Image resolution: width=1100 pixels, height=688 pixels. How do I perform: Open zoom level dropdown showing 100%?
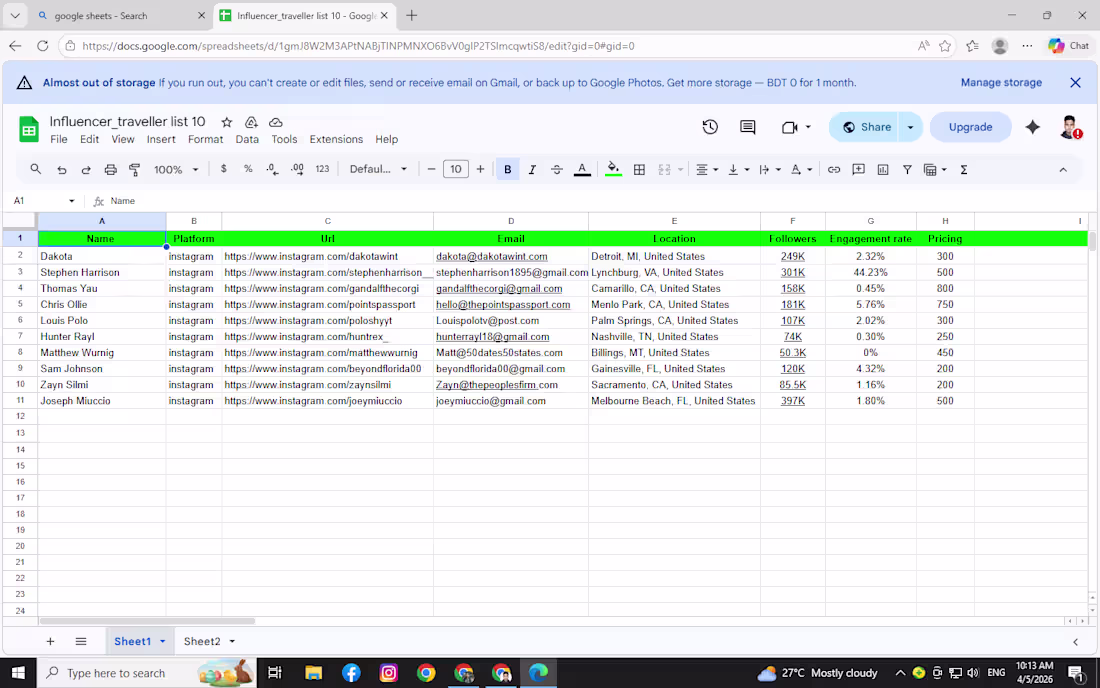coord(176,170)
